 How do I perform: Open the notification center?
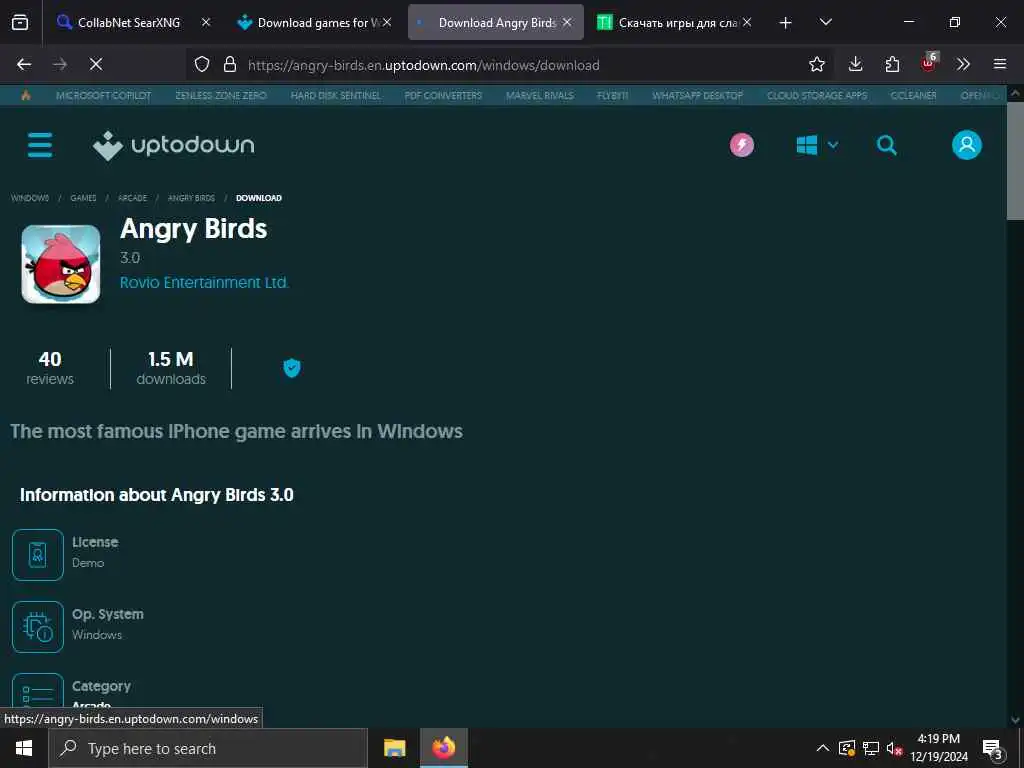coord(993,749)
